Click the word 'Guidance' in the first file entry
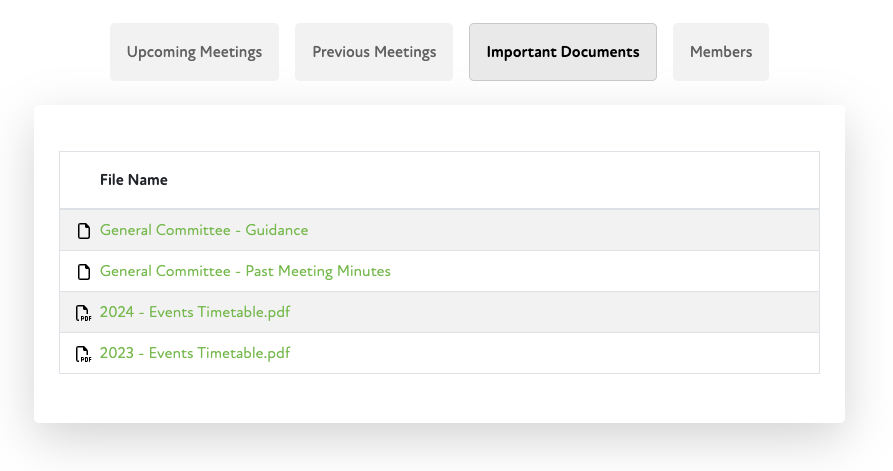Image resolution: width=893 pixels, height=471 pixels. point(278,231)
